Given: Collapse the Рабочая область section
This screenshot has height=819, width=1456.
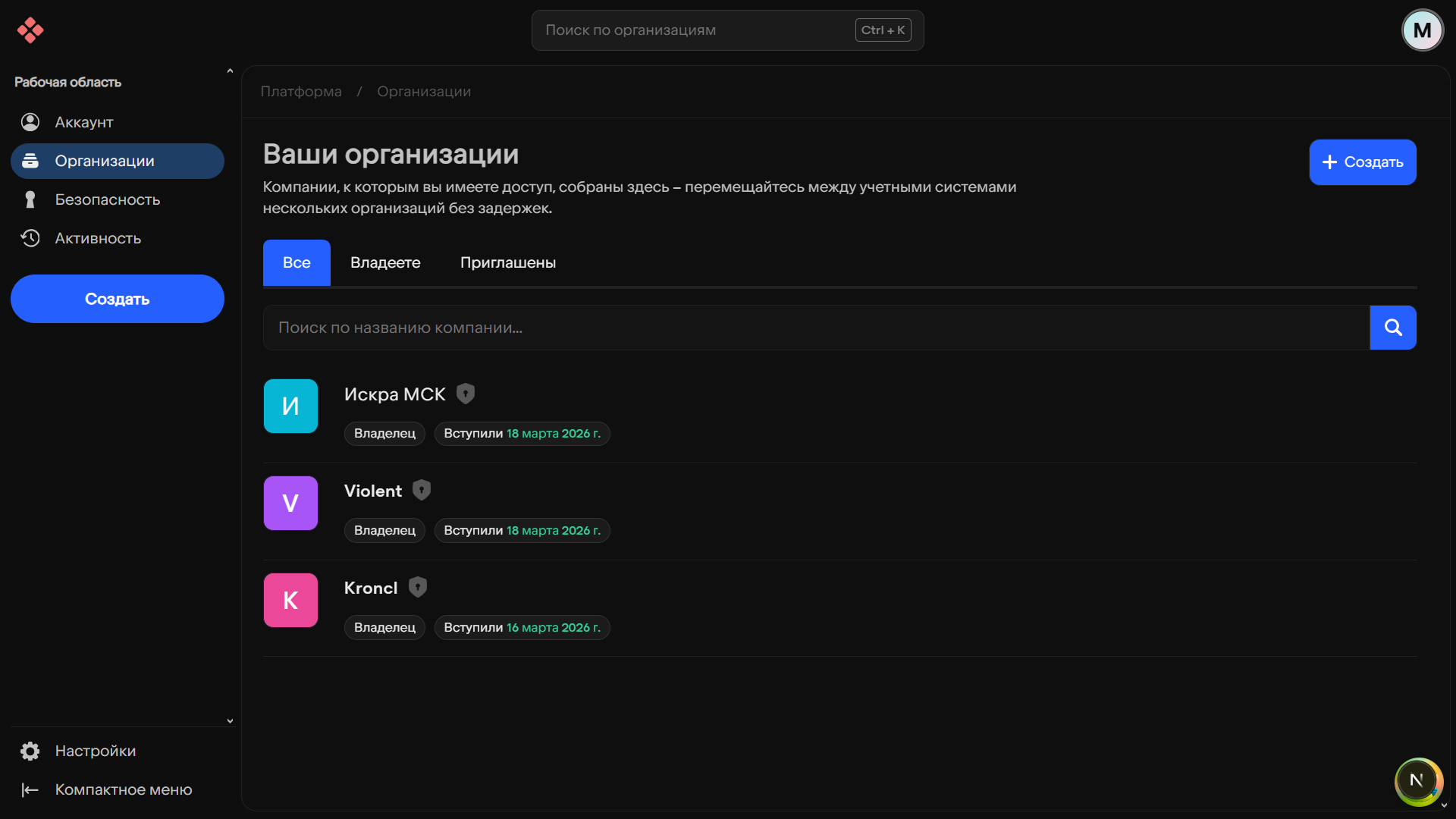Looking at the screenshot, I should coord(230,72).
